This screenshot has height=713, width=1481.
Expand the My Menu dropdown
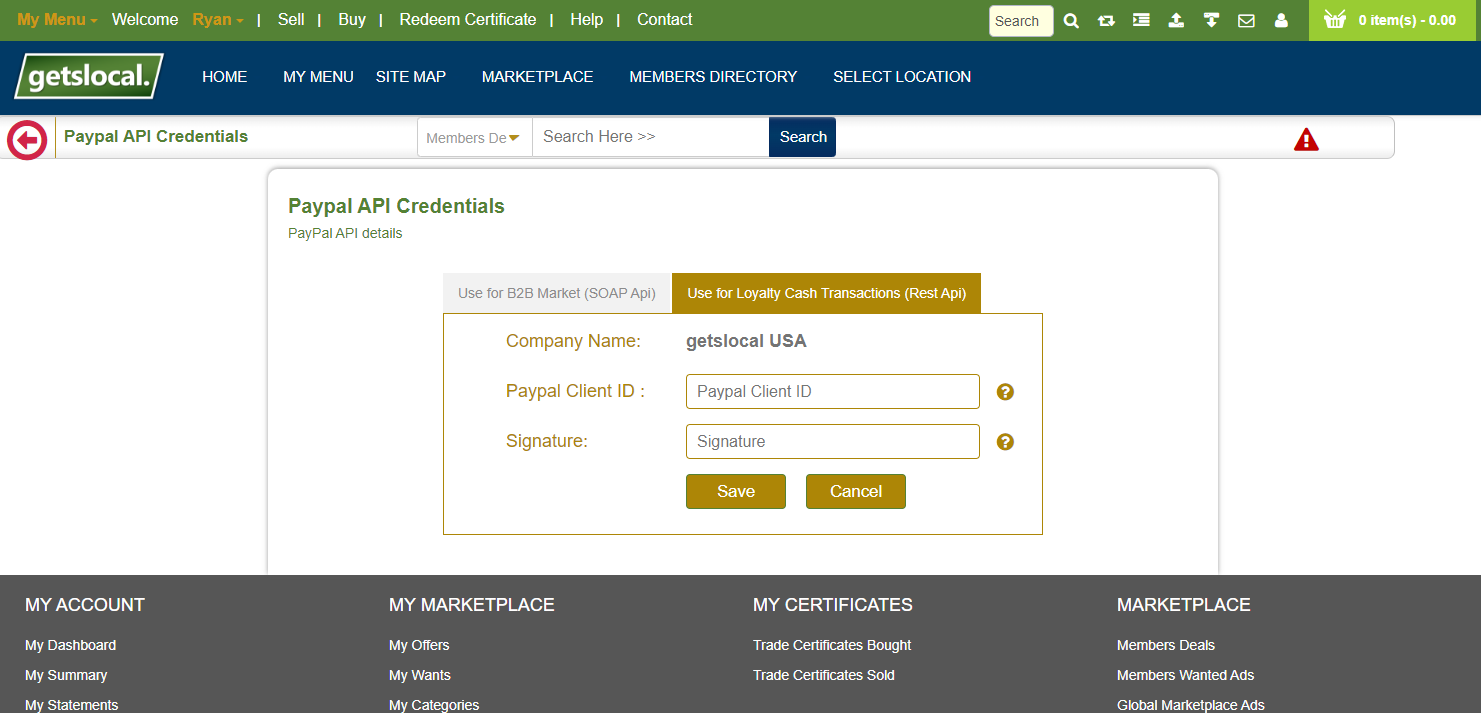pos(57,20)
